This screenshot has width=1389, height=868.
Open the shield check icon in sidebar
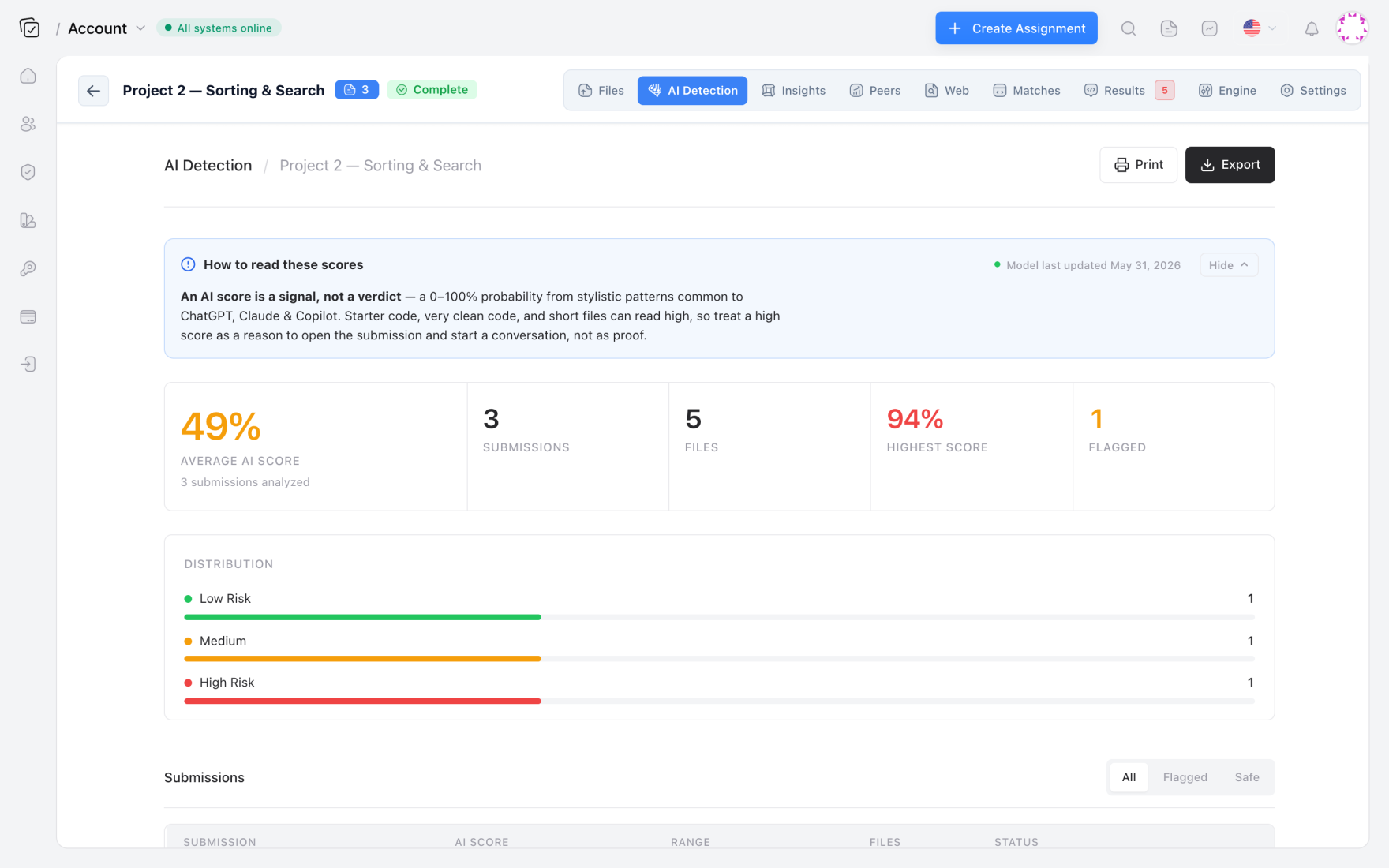click(28, 172)
